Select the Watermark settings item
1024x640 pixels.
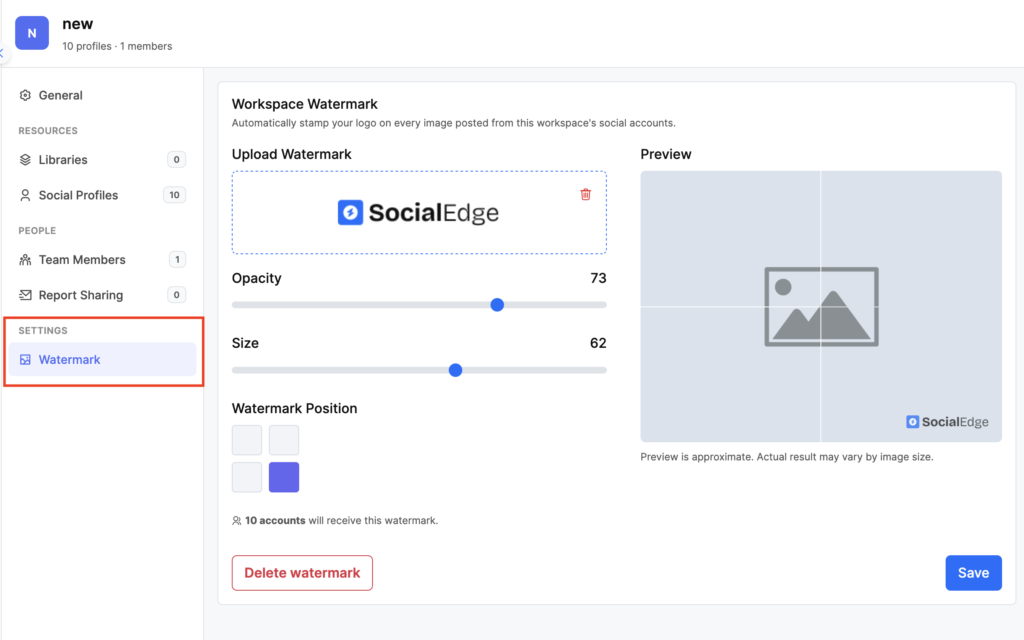(x=102, y=360)
